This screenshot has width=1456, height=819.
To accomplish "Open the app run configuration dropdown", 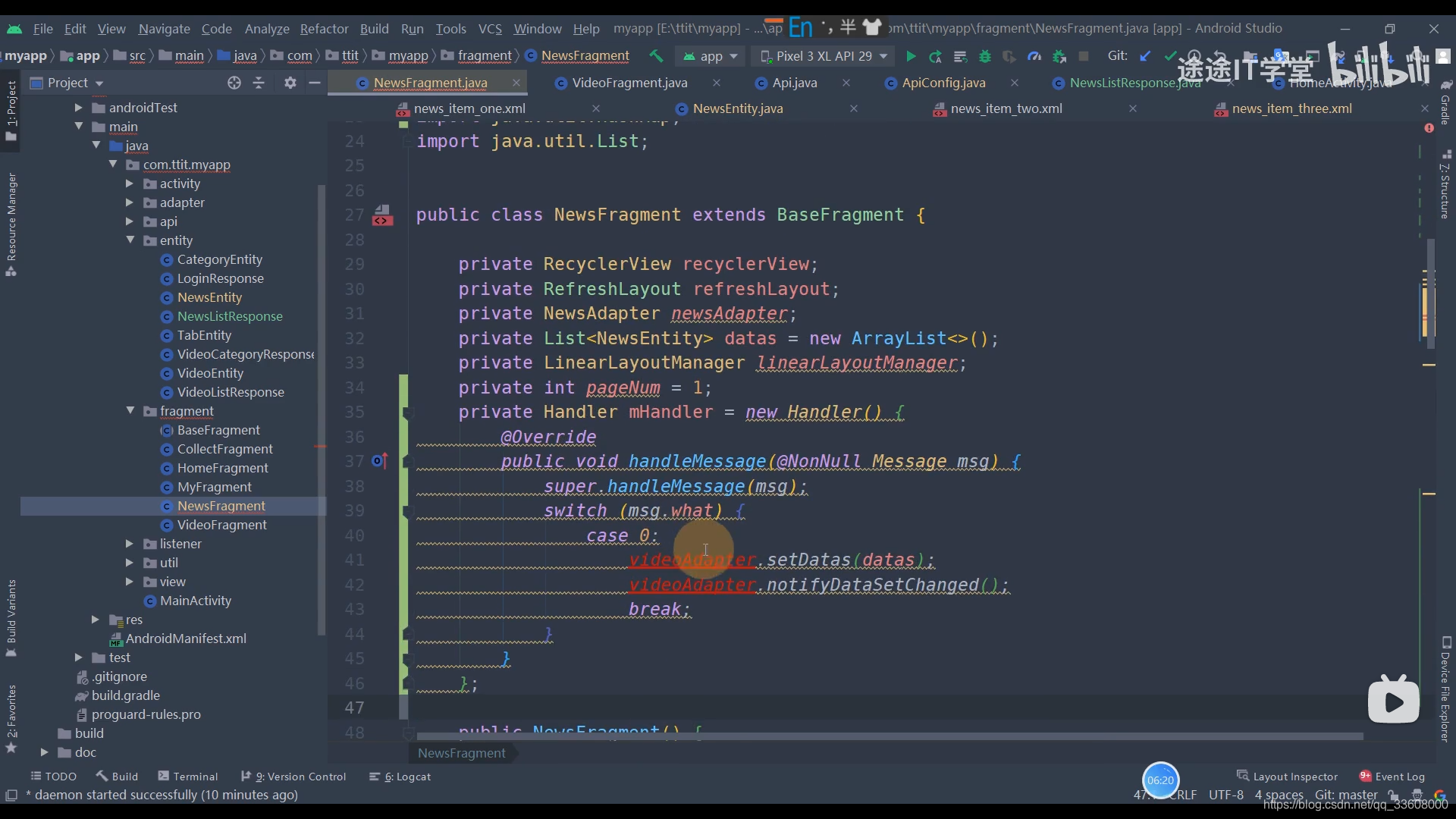I will [711, 56].
